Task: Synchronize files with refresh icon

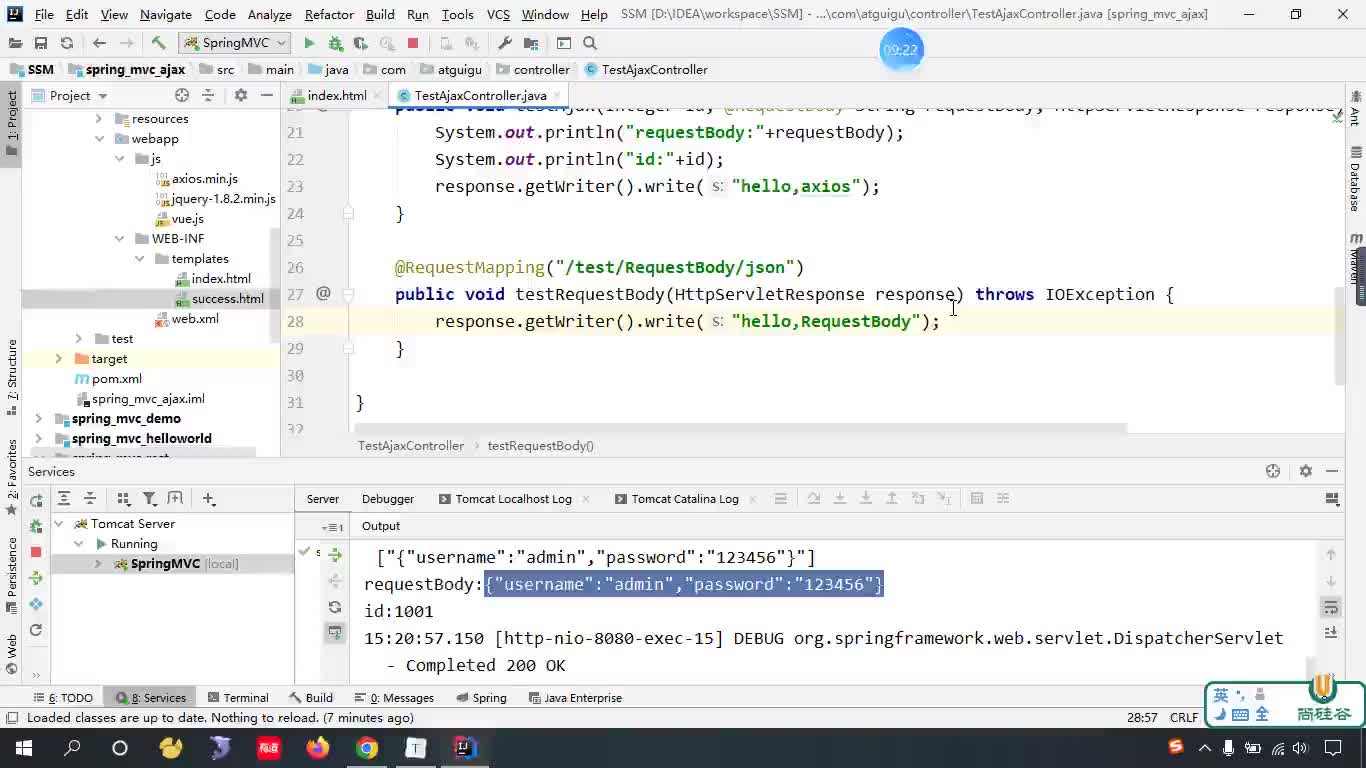Action: (67, 43)
